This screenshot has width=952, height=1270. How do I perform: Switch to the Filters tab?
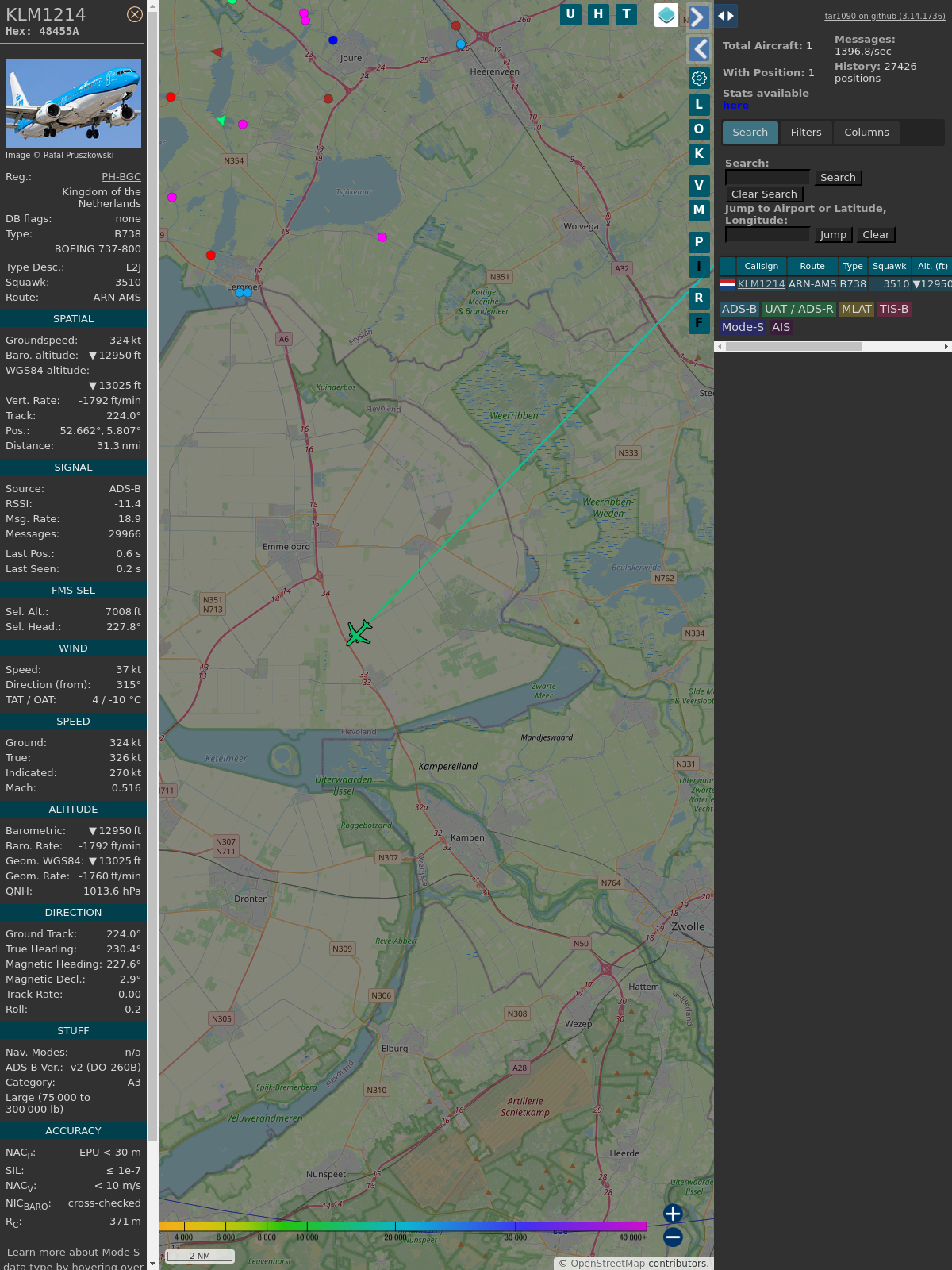click(806, 133)
